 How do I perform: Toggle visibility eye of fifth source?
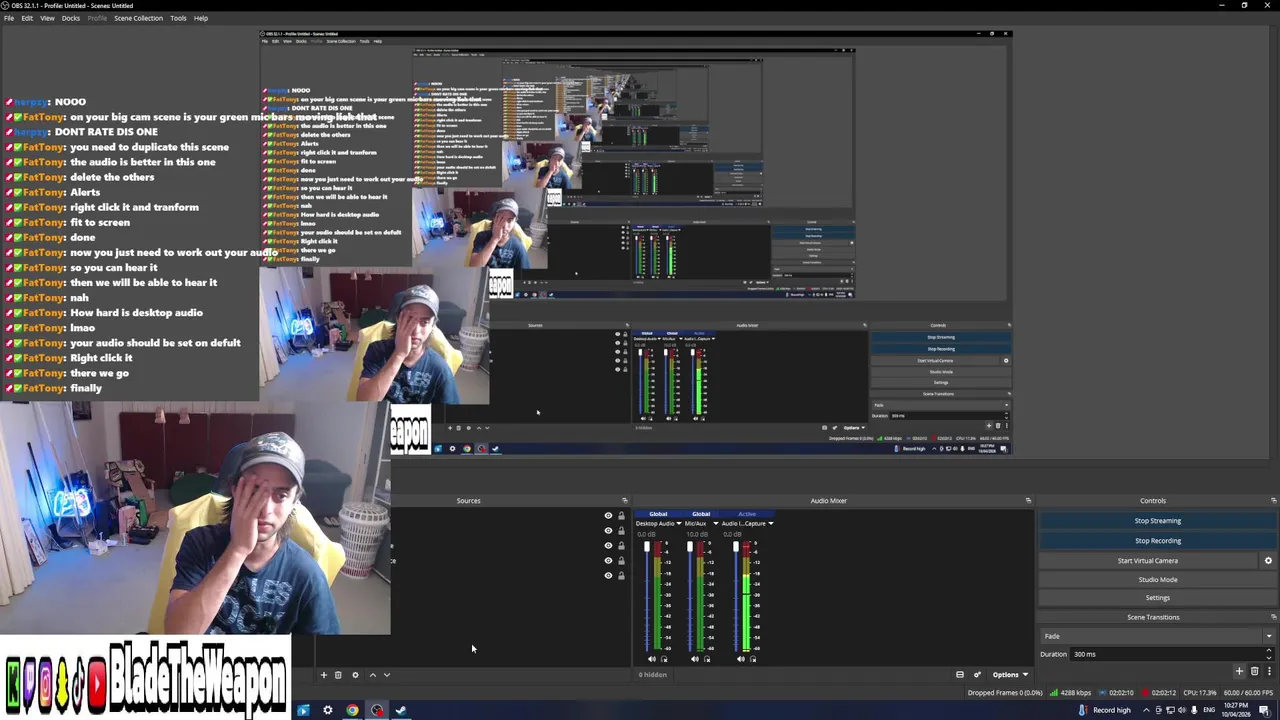click(608, 576)
